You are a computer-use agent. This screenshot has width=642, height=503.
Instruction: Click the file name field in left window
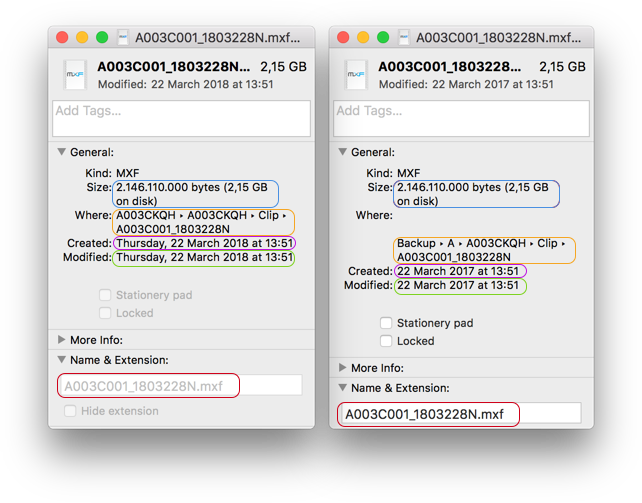pyautogui.click(x=181, y=386)
